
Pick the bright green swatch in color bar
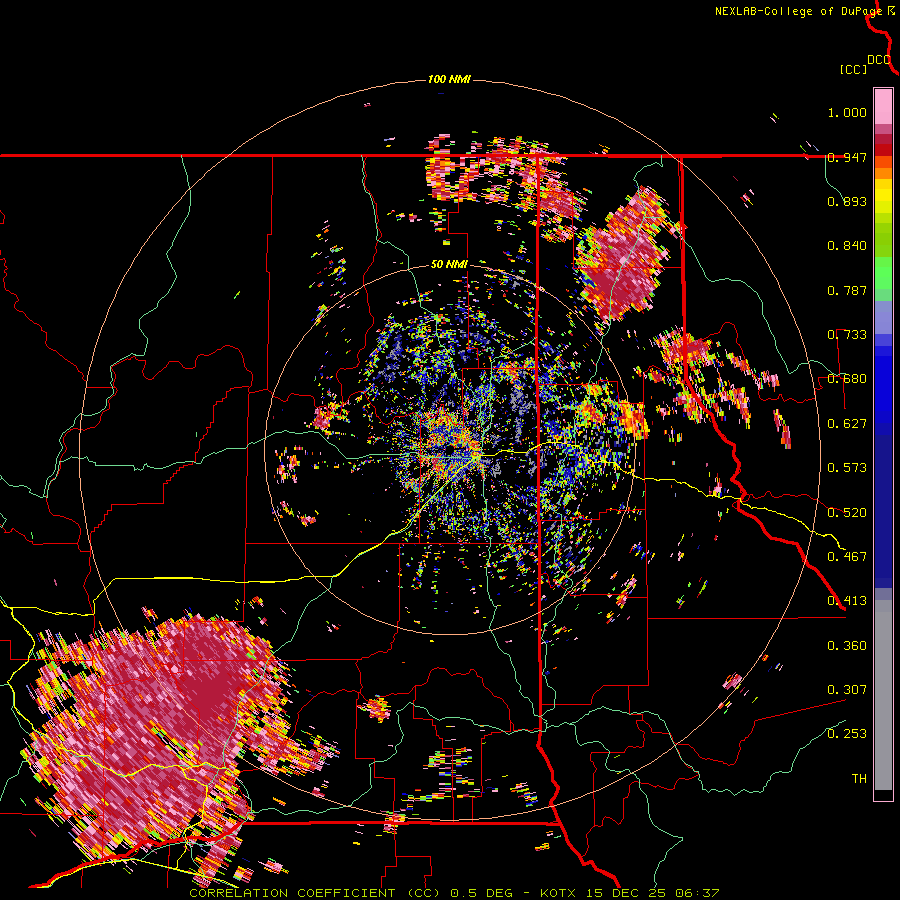point(883,273)
